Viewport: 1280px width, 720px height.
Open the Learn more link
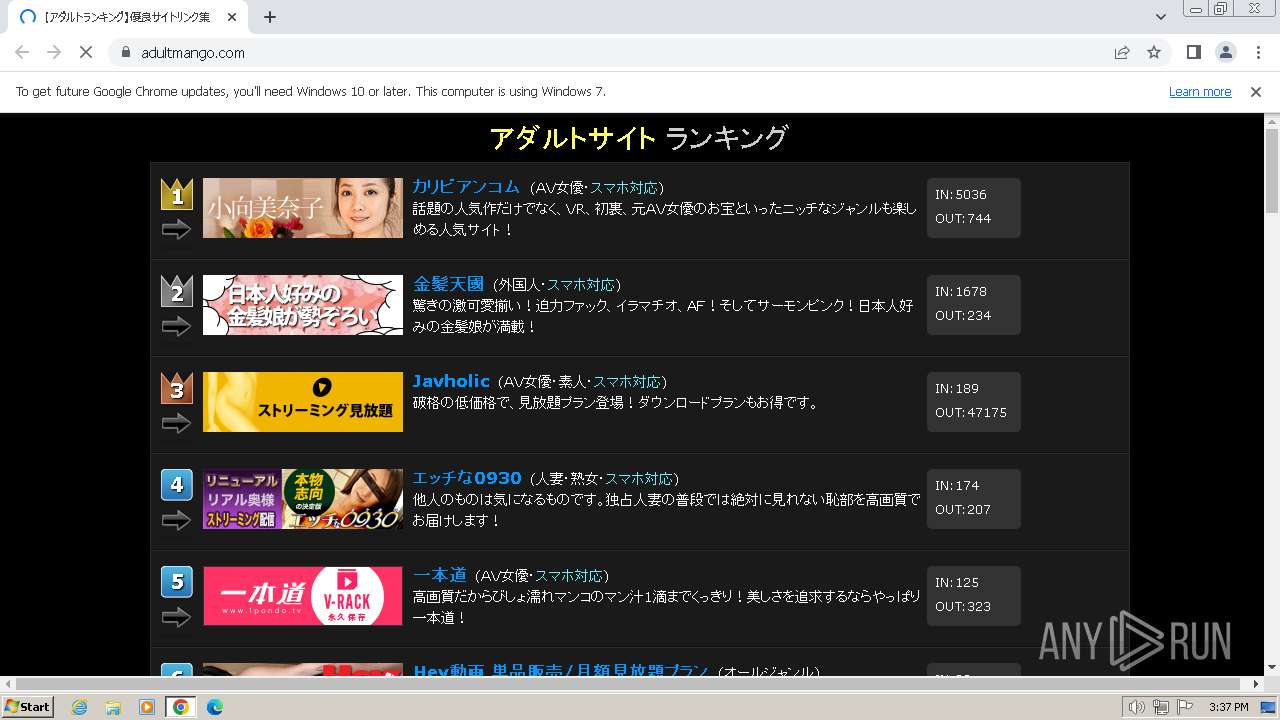click(1200, 91)
